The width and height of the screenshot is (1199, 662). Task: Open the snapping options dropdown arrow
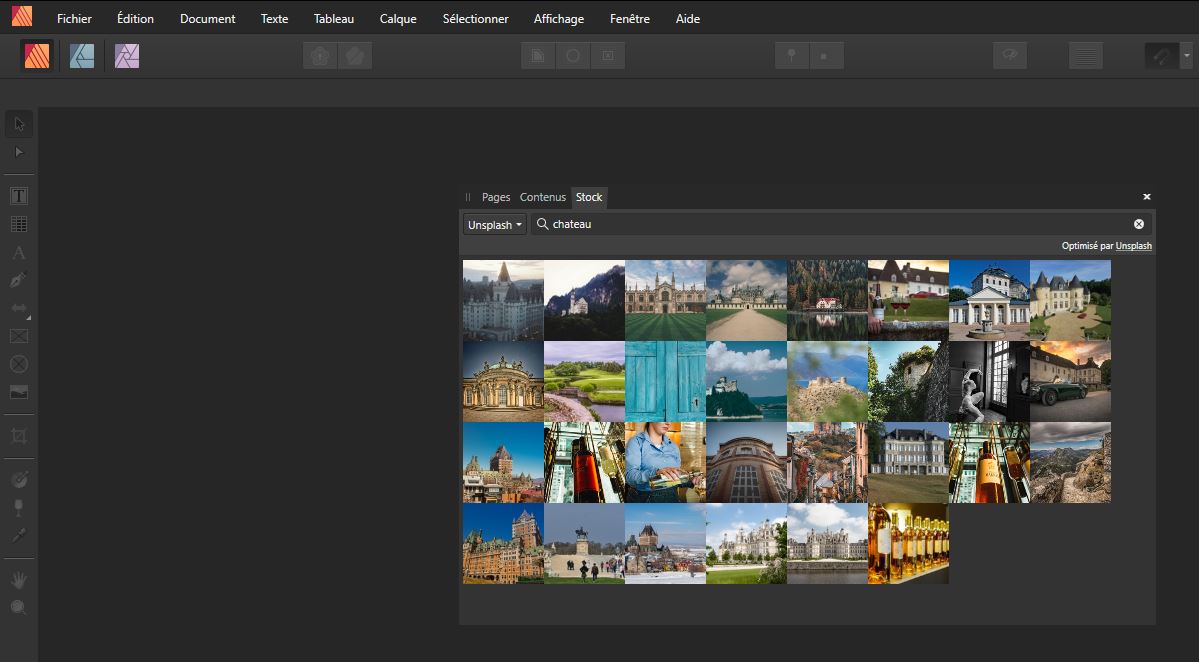[x=1186, y=56]
